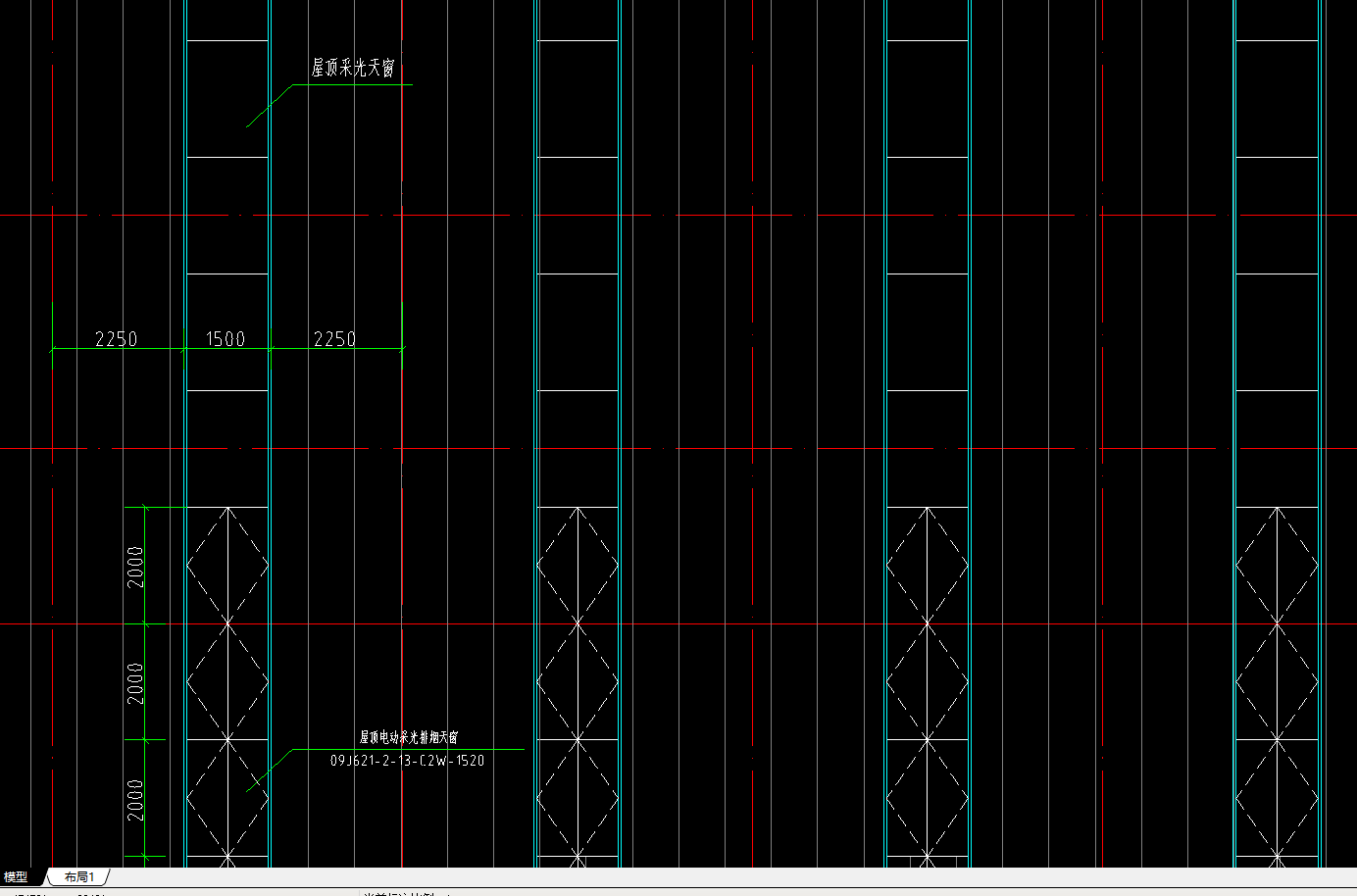Image resolution: width=1357 pixels, height=896 pixels.
Task: Switch to the 模型 tab
Action: coord(17,877)
